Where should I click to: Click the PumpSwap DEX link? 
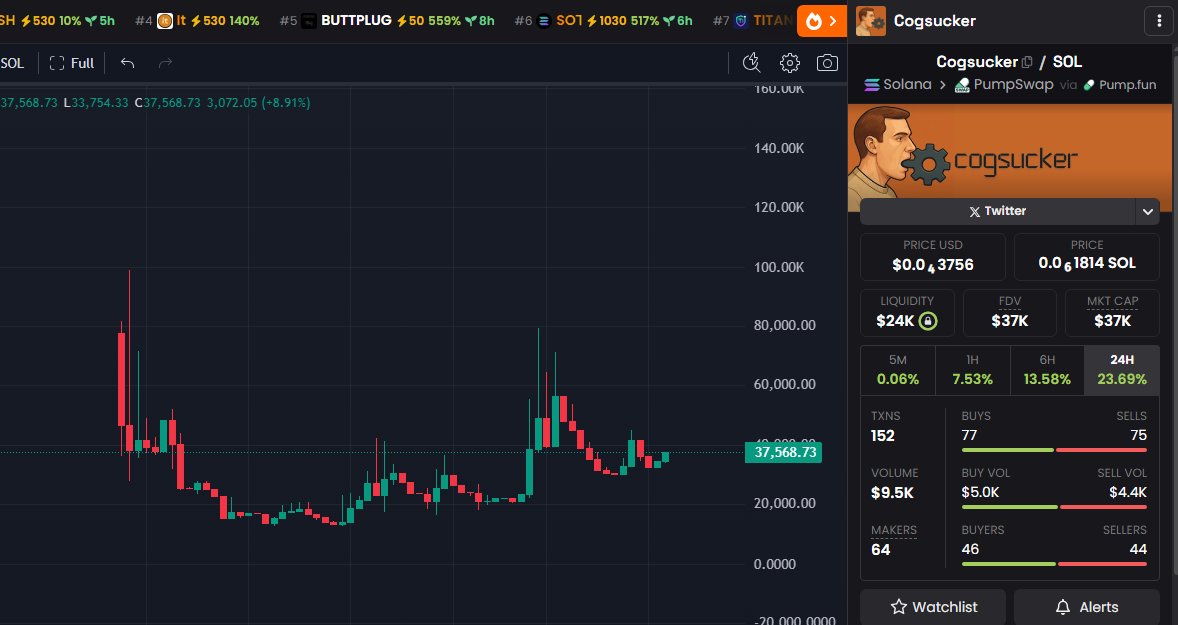pyautogui.click(x=1004, y=85)
